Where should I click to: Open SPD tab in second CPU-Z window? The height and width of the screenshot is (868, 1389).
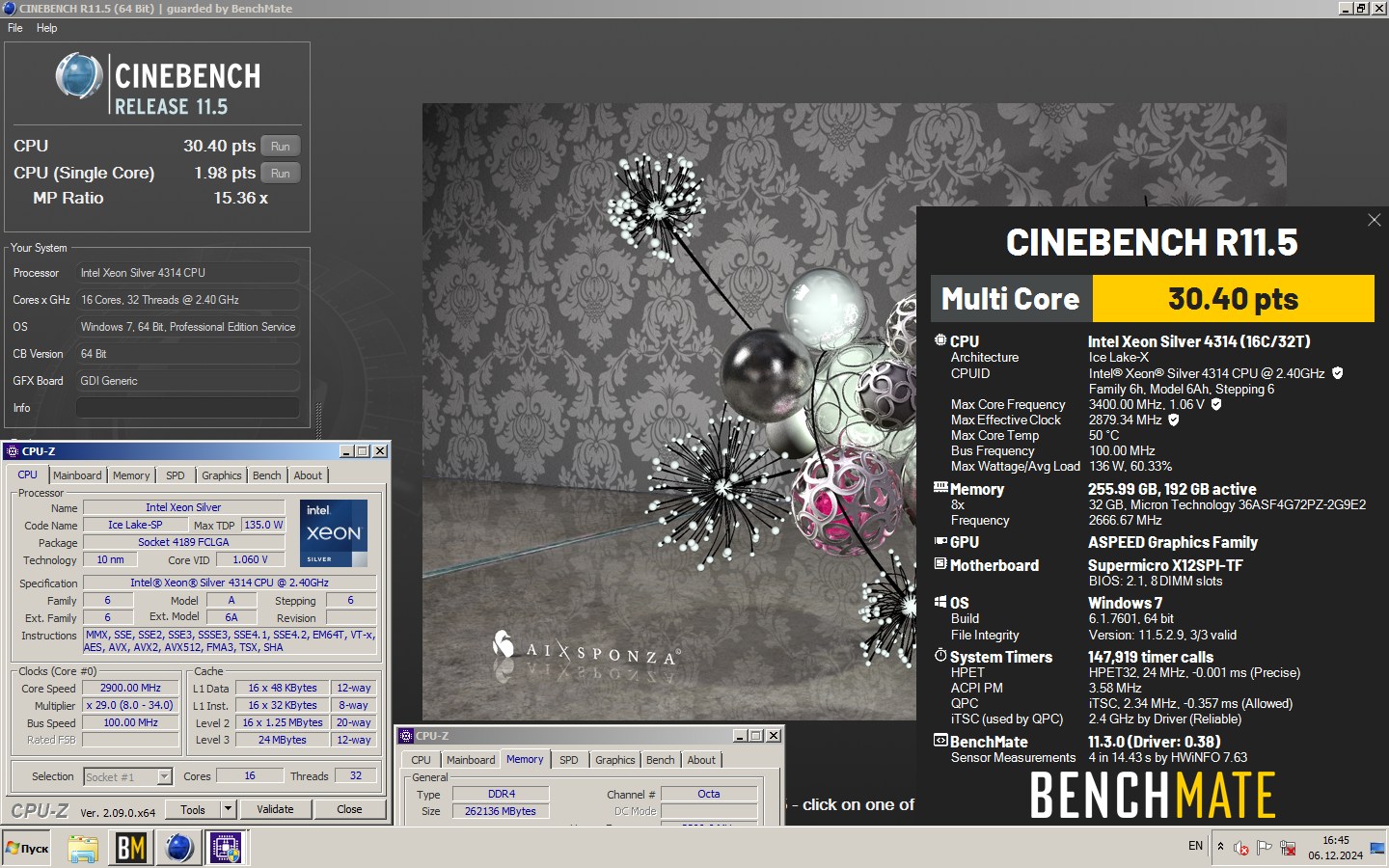(569, 760)
